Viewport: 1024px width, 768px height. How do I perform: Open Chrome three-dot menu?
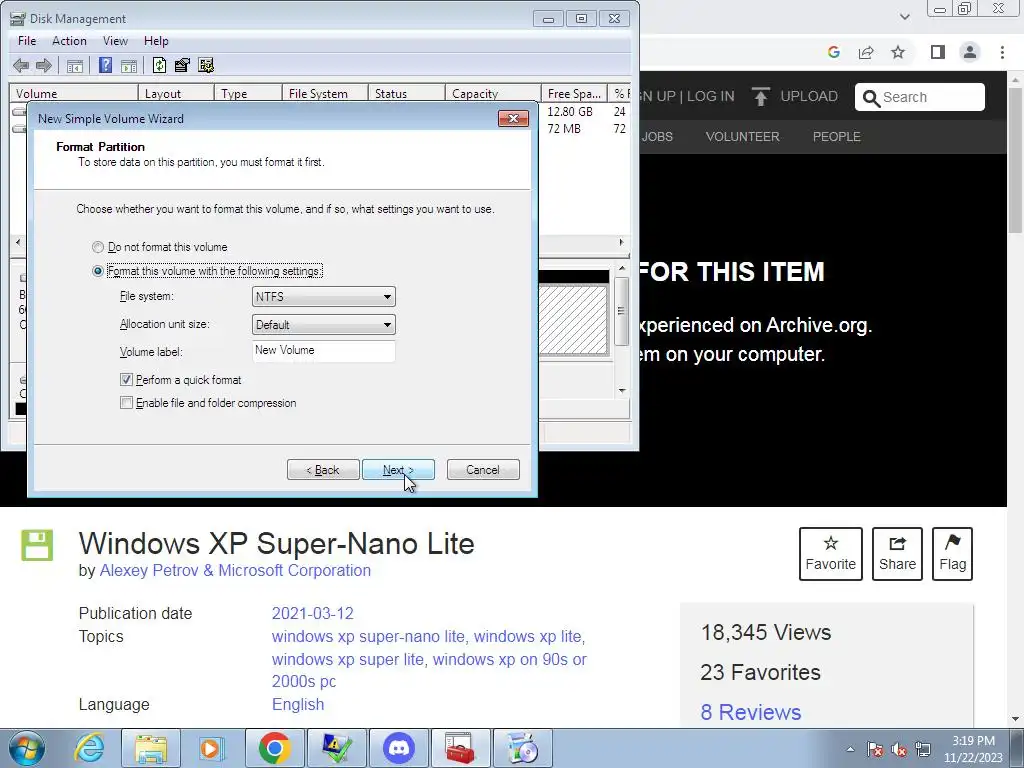click(1002, 52)
